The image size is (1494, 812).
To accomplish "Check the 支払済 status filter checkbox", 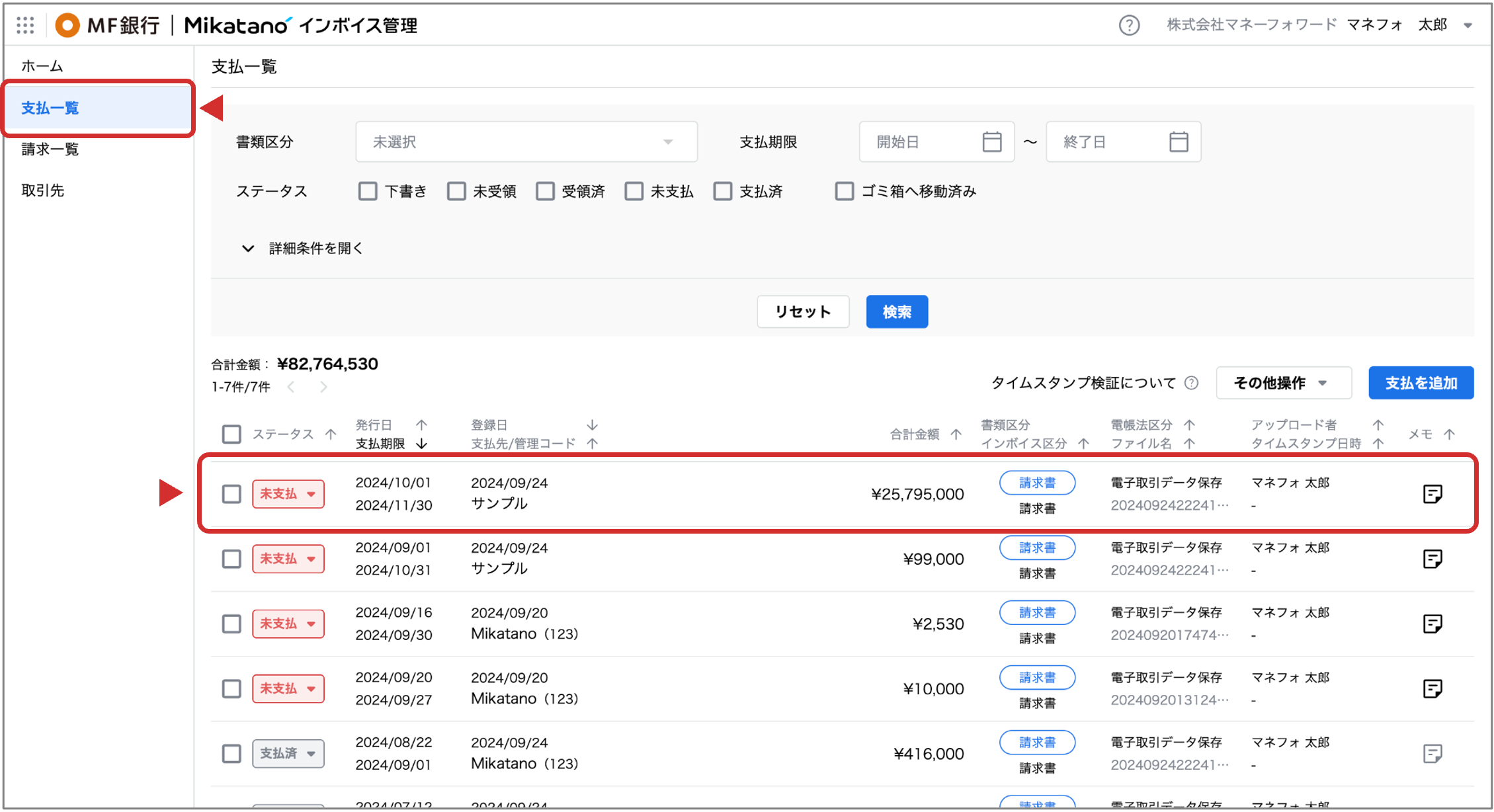I will pyautogui.click(x=722, y=191).
